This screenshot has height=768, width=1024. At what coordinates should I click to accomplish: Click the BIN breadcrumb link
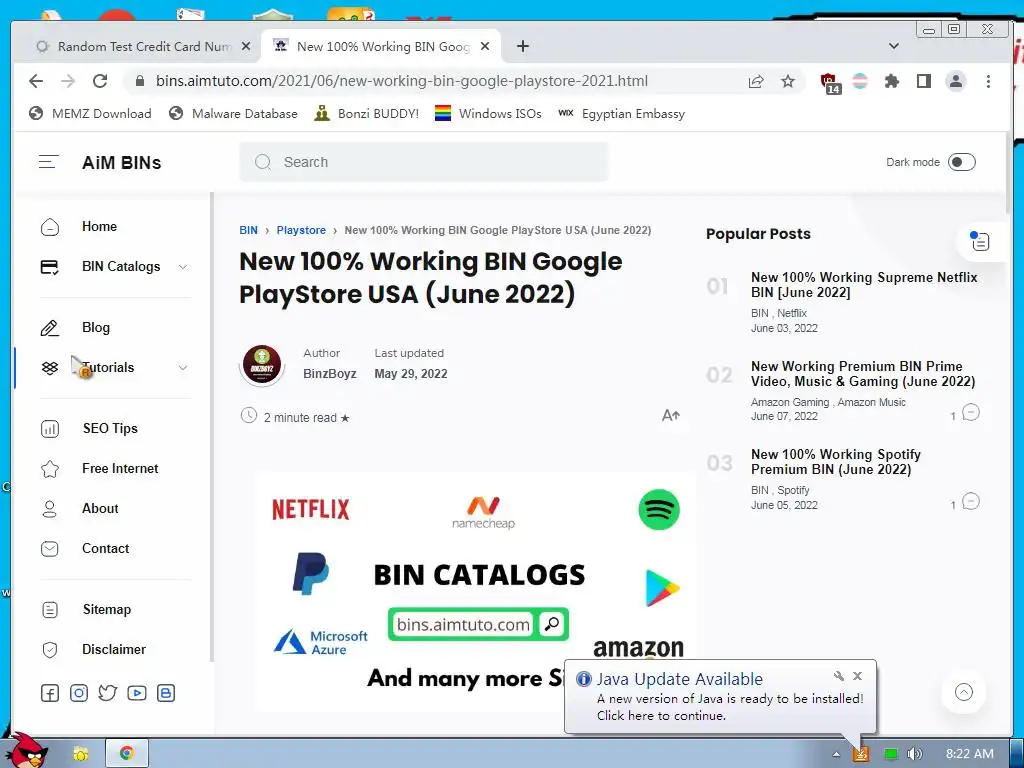(x=248, y=231)
